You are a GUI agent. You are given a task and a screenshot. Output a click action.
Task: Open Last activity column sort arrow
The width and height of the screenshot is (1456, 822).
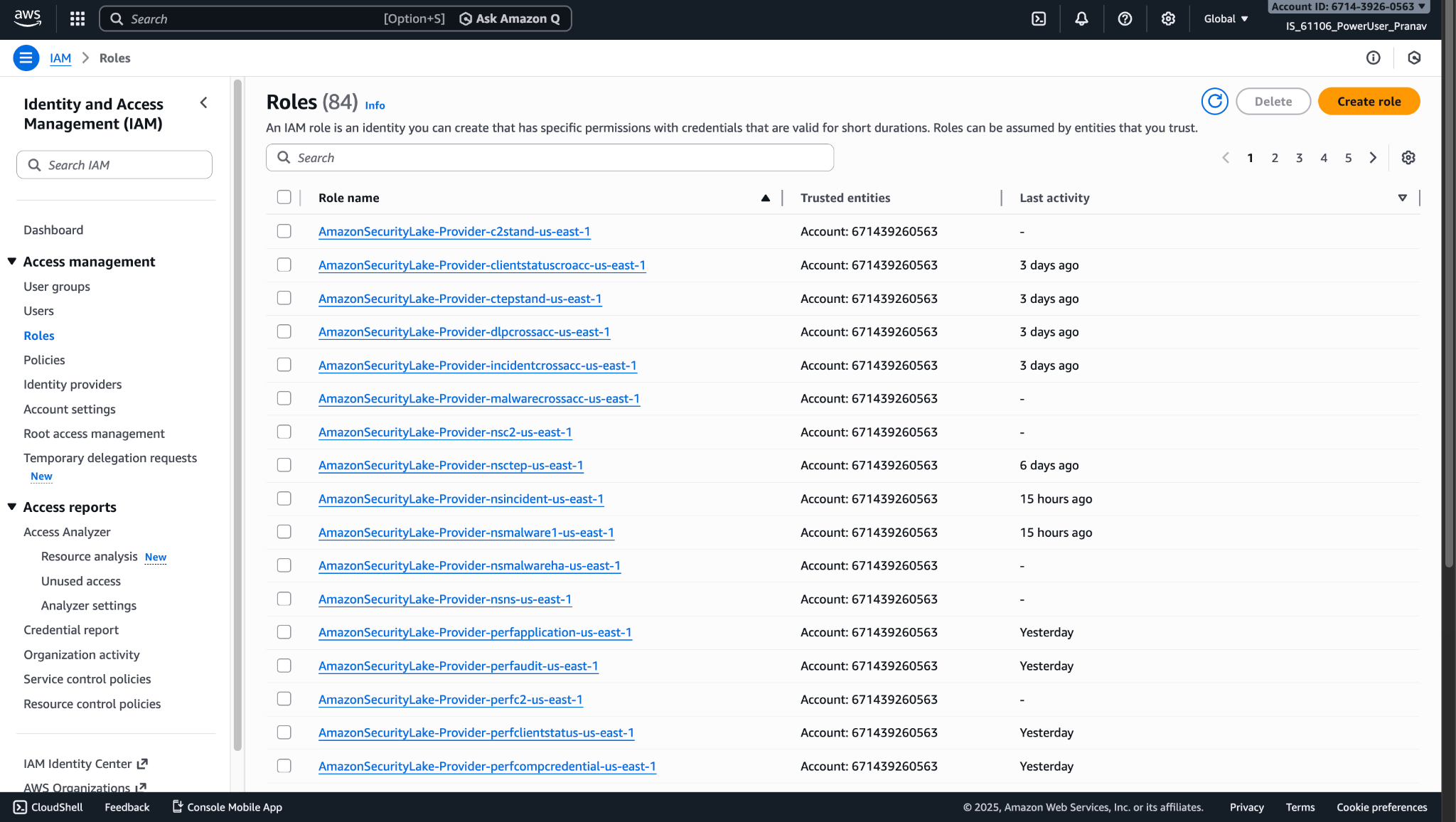click(1403, 198)
